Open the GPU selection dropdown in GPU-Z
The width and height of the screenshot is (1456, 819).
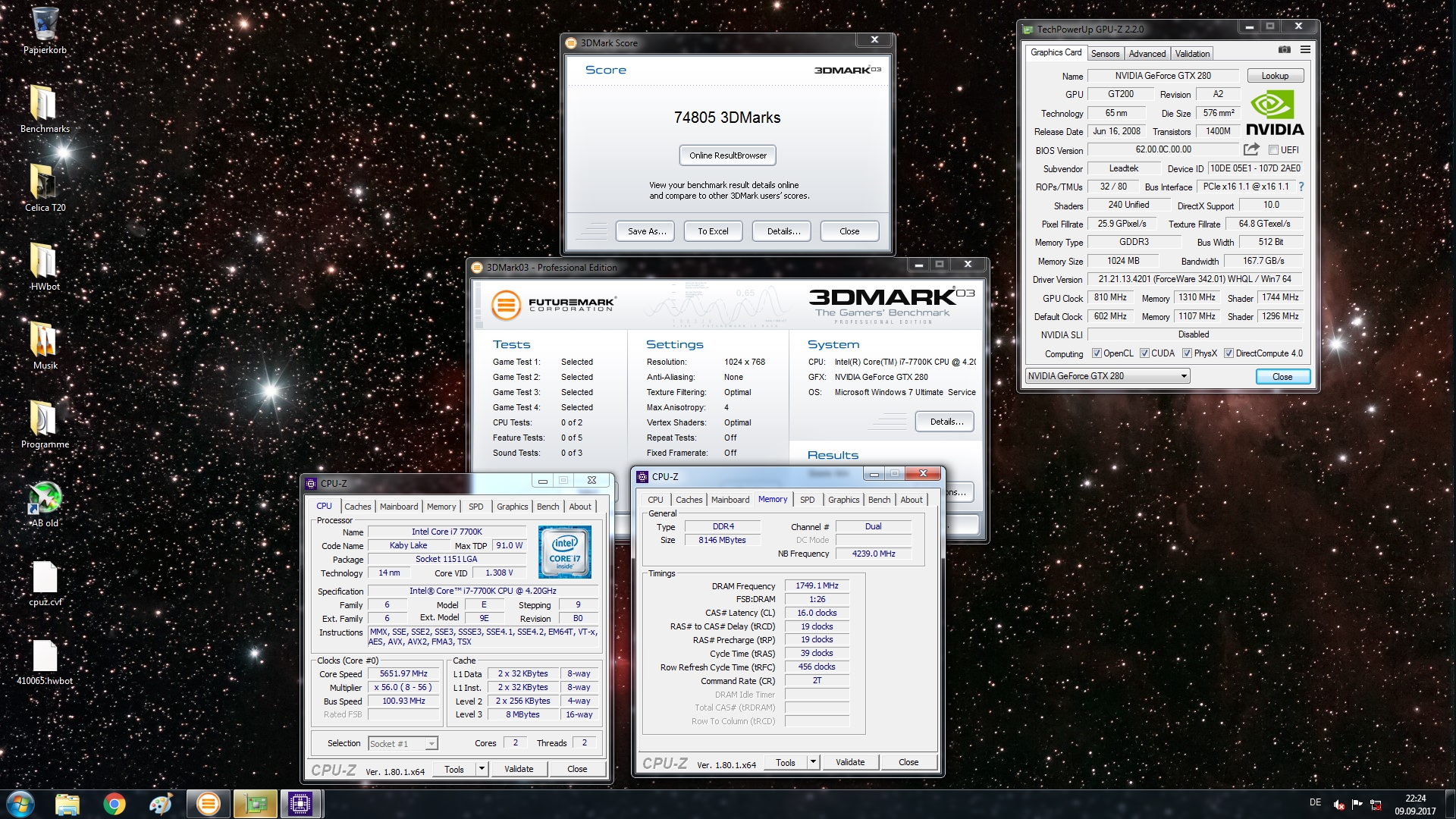point(1107,376)
